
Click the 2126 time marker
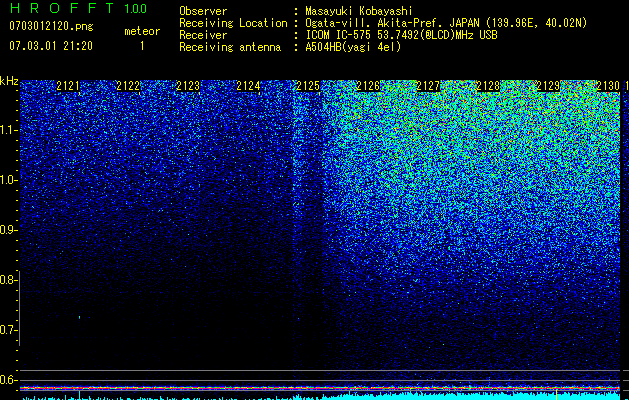tap(368, 86)
